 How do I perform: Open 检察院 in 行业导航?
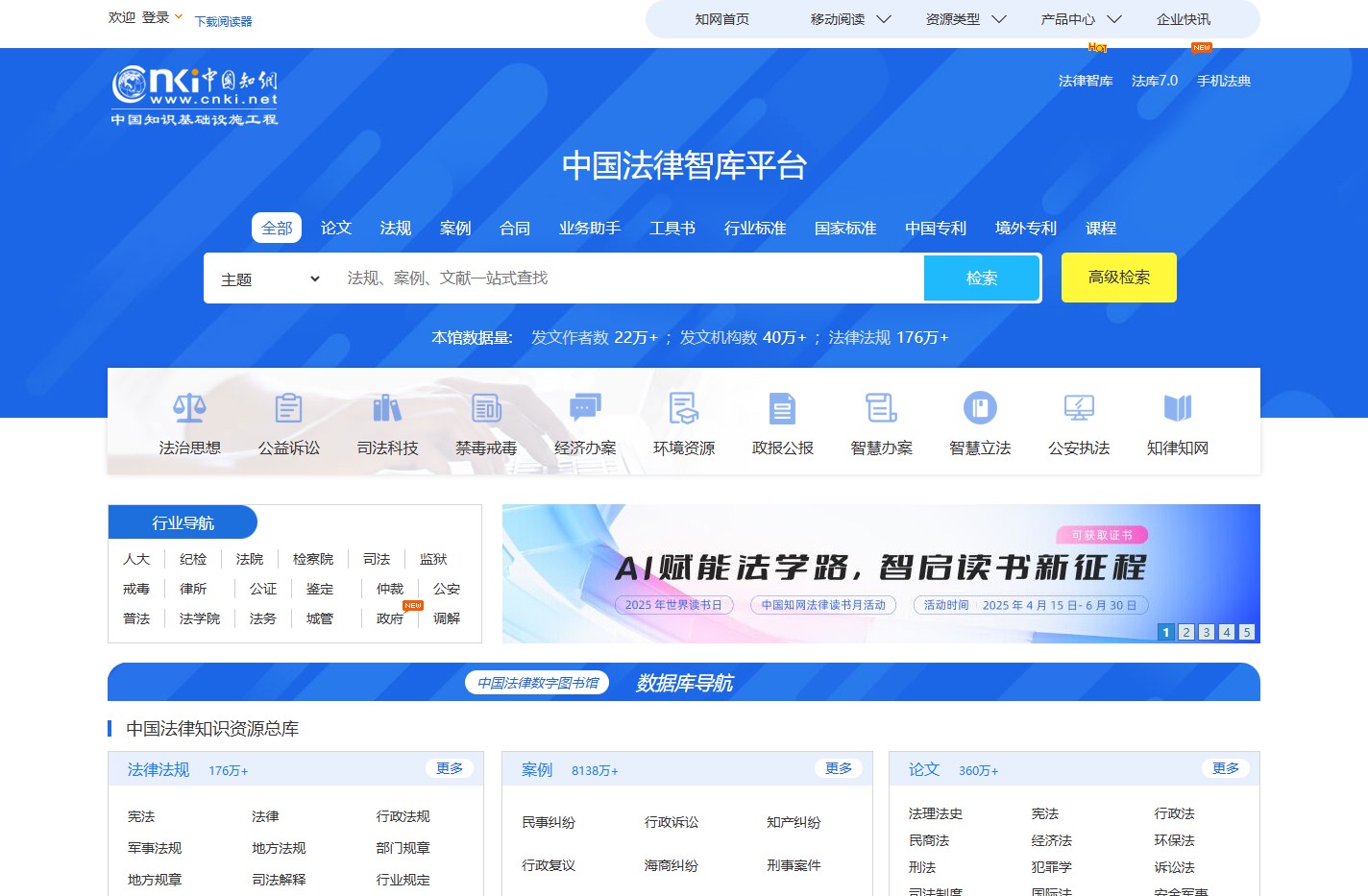pyautogui.click(x=313, y=559)
